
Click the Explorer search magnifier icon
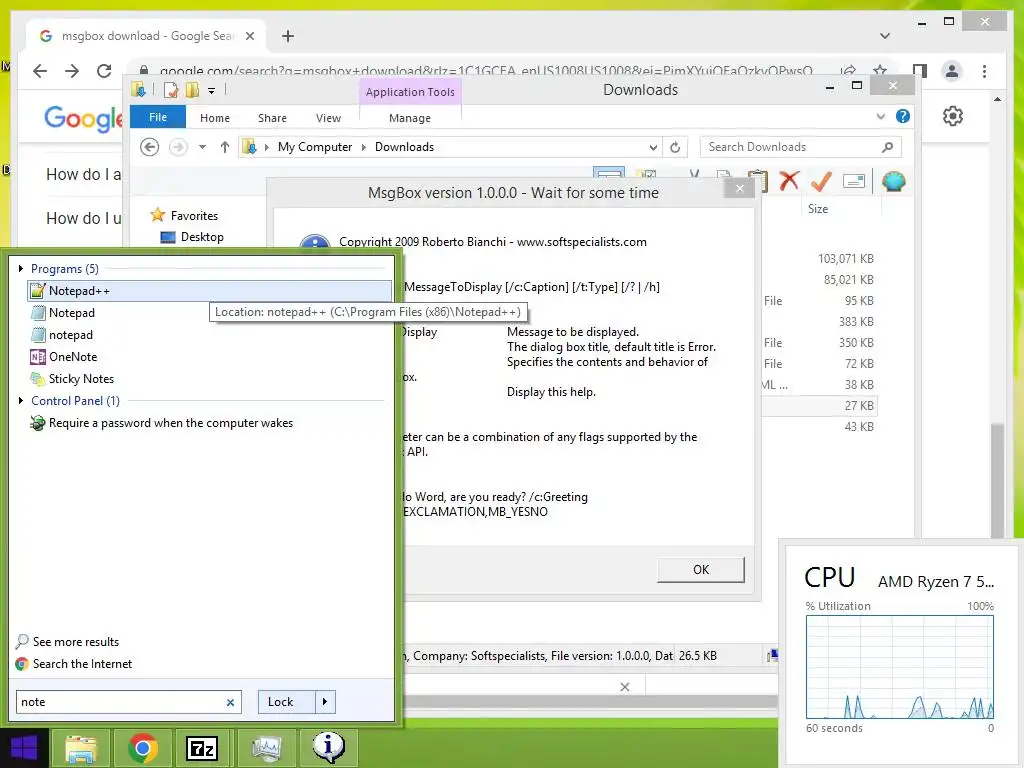click(887, 147)
